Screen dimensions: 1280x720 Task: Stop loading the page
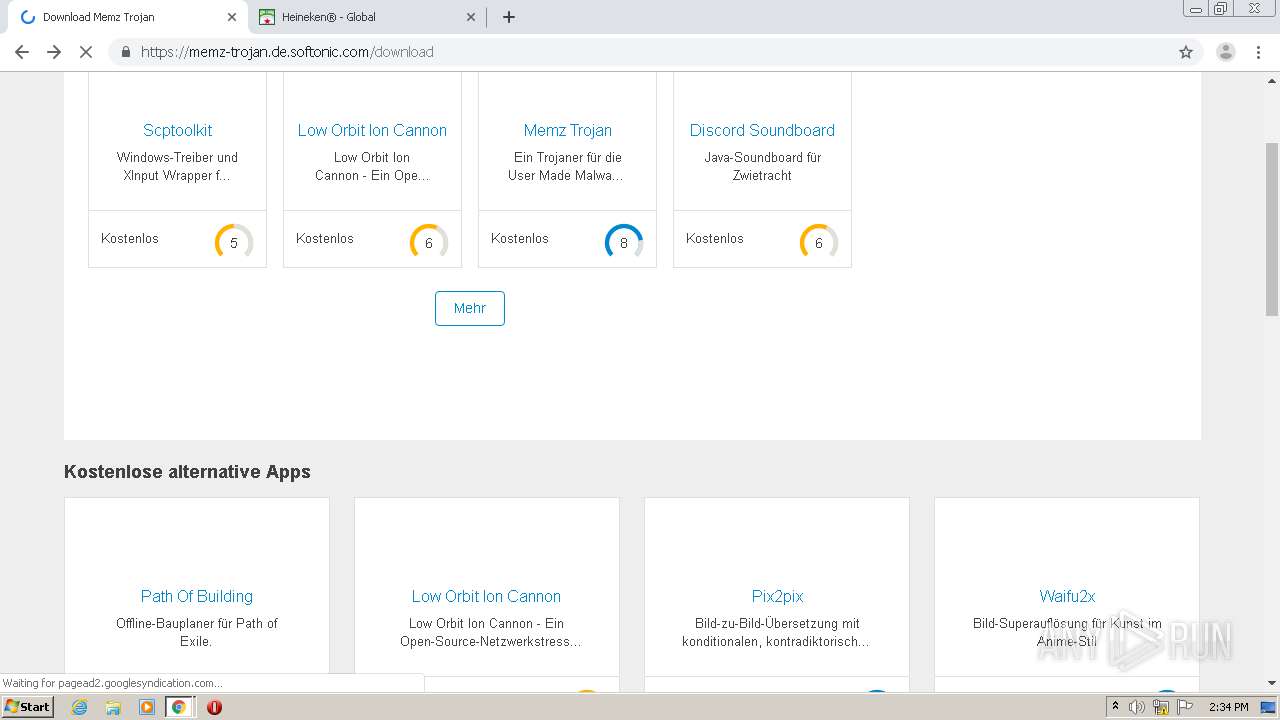tap(86, 52)
